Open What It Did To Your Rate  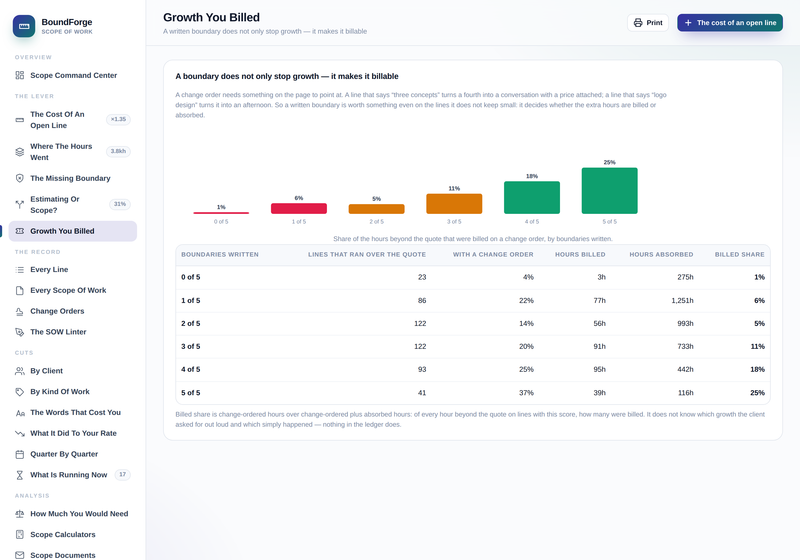tap(73, 434)
